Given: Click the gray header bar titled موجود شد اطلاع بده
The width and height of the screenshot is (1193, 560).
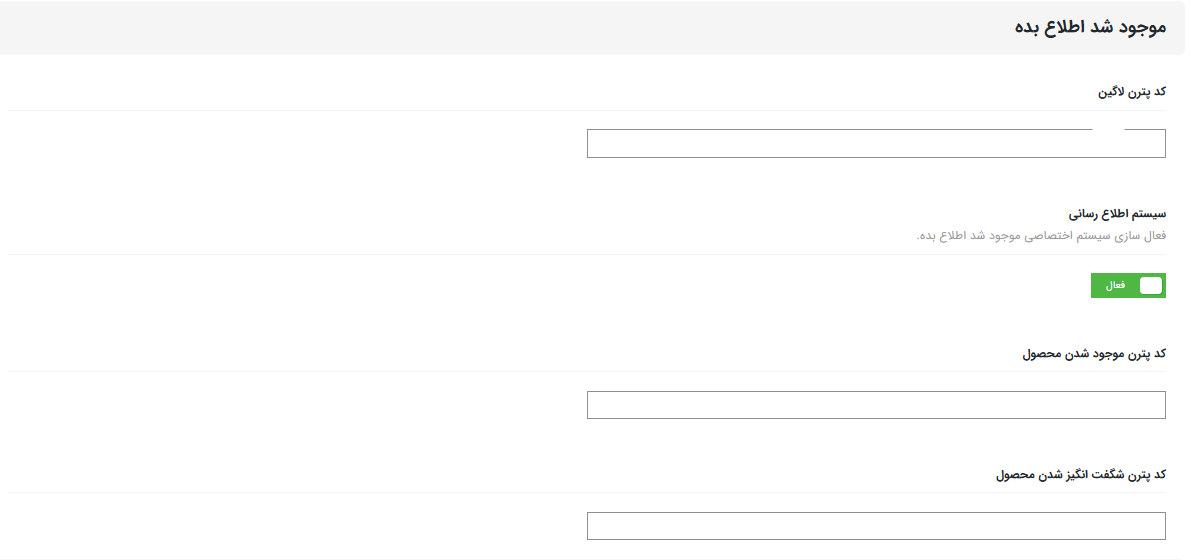Looking at the screenshot, I should (x=593, y=27).
